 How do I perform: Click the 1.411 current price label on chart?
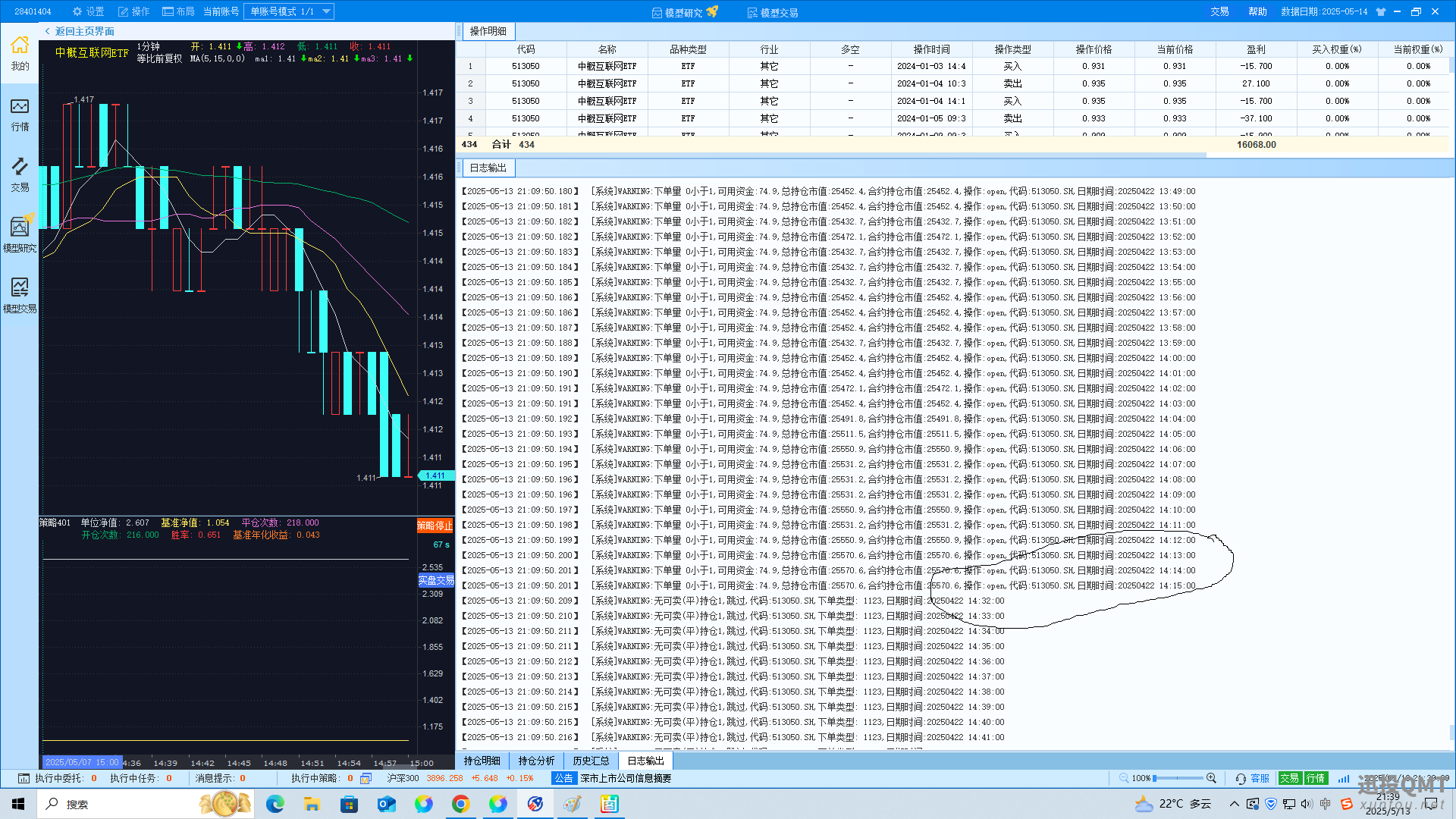pyautogui.click(x=436, y=475)
